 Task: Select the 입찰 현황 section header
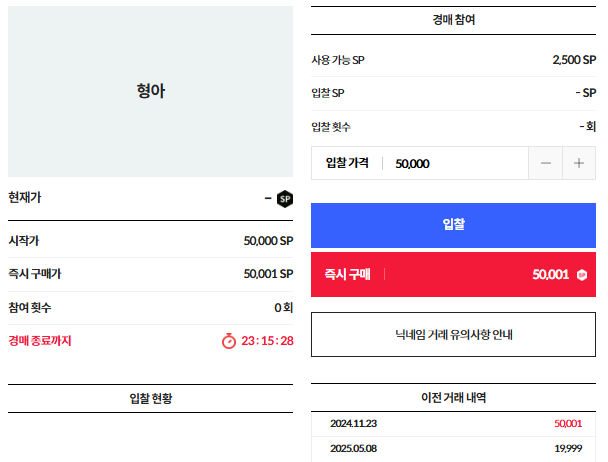[150, 398]
